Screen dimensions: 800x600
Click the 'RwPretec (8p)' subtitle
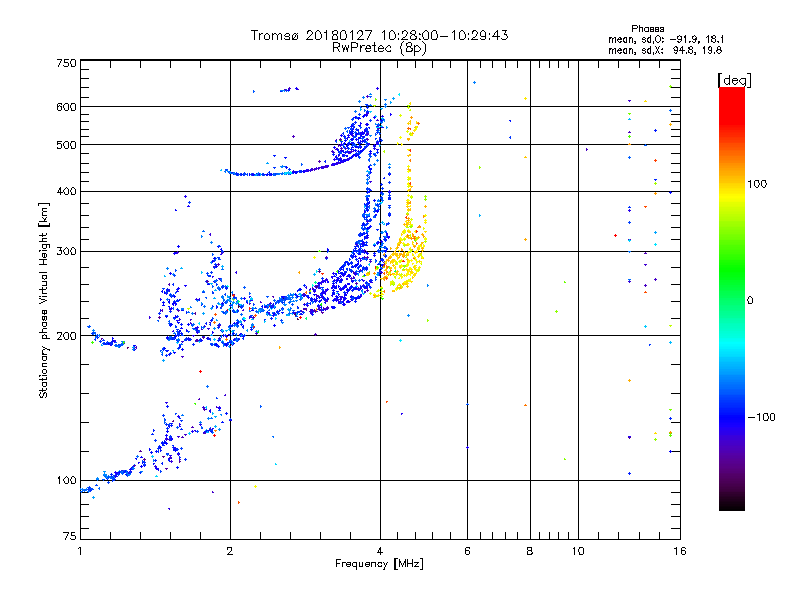point(379,48)
